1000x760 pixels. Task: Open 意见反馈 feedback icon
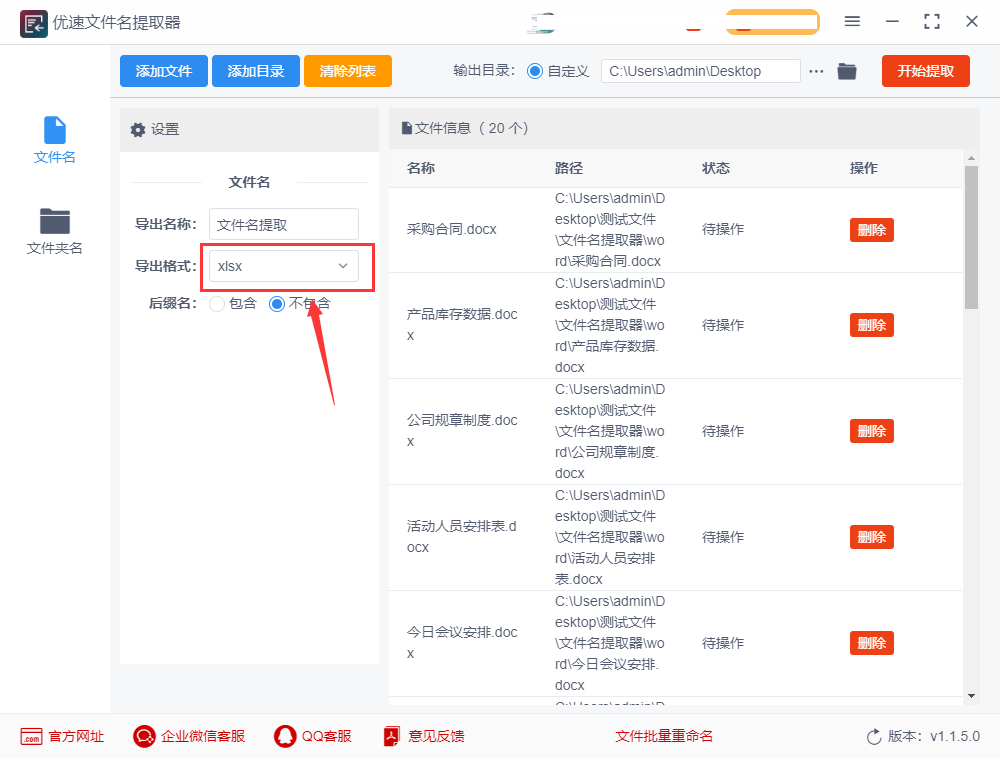[392, 736]
